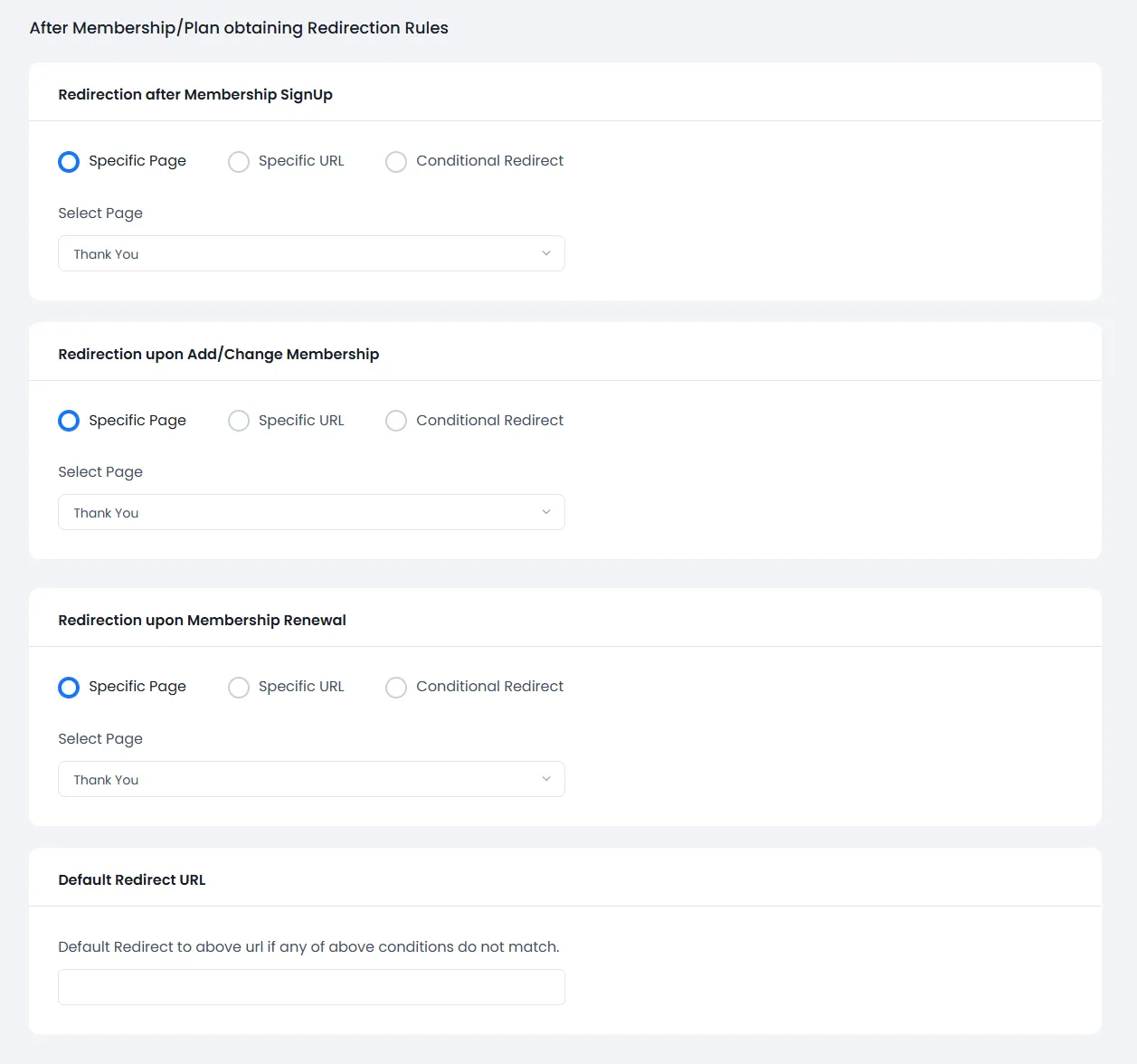Select Specific Page for Add/Change Membership

pos(69,421)
